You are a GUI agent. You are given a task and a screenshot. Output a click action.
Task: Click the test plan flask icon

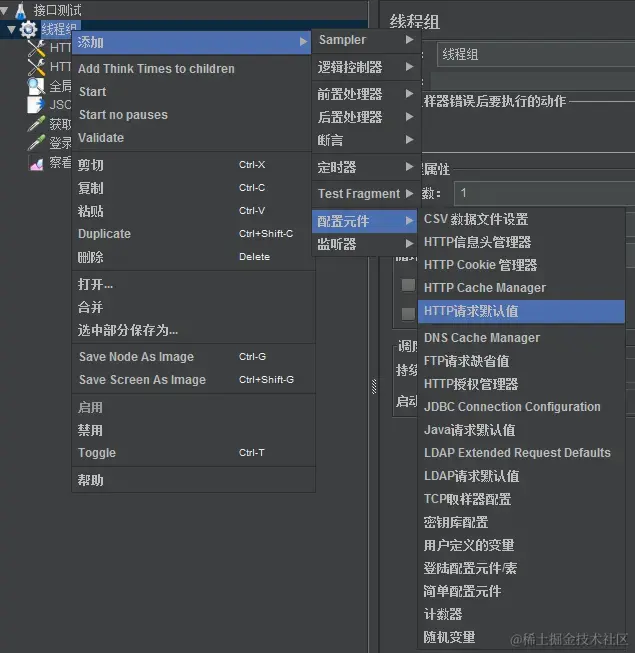[20, 10]
